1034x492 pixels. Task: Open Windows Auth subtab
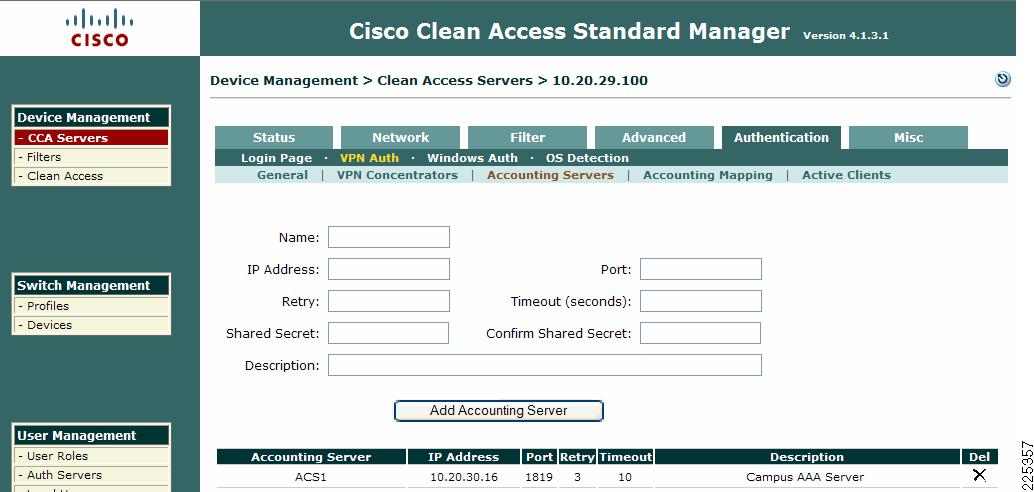point(472,158)
